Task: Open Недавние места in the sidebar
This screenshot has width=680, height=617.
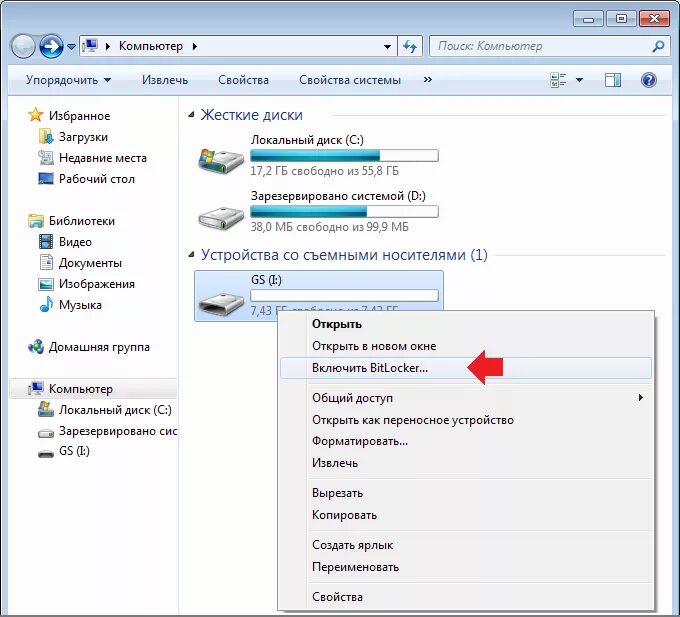Action: (x=103, y=158)
